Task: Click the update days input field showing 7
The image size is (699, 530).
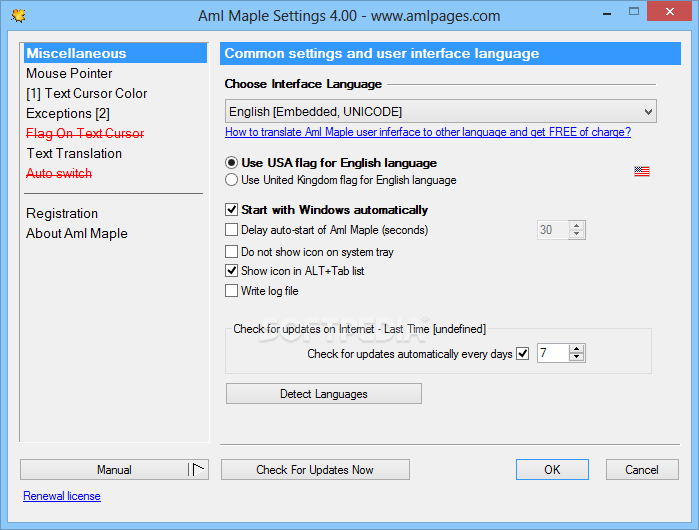Action: [553, 353]
